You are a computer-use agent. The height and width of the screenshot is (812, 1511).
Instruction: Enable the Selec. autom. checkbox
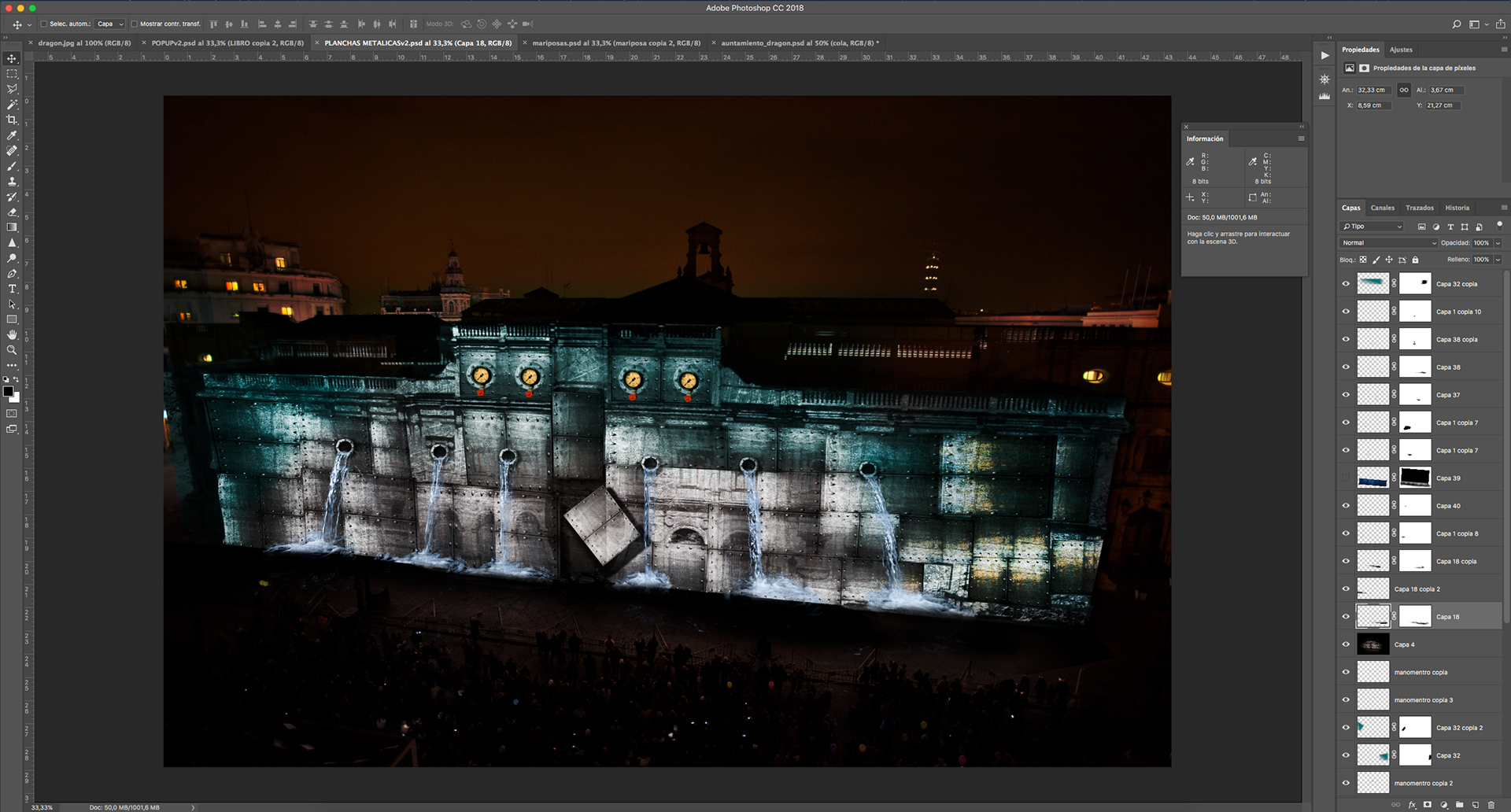click(x=44, y=24)
